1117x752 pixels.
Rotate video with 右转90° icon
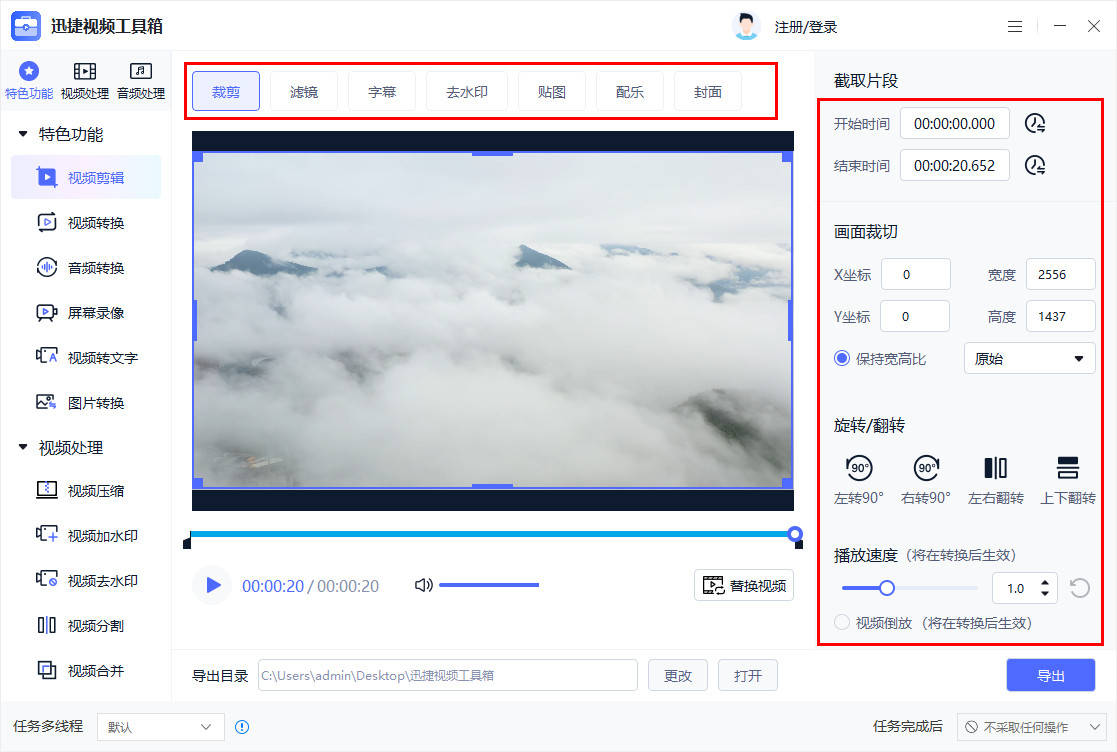pos(926,468)
